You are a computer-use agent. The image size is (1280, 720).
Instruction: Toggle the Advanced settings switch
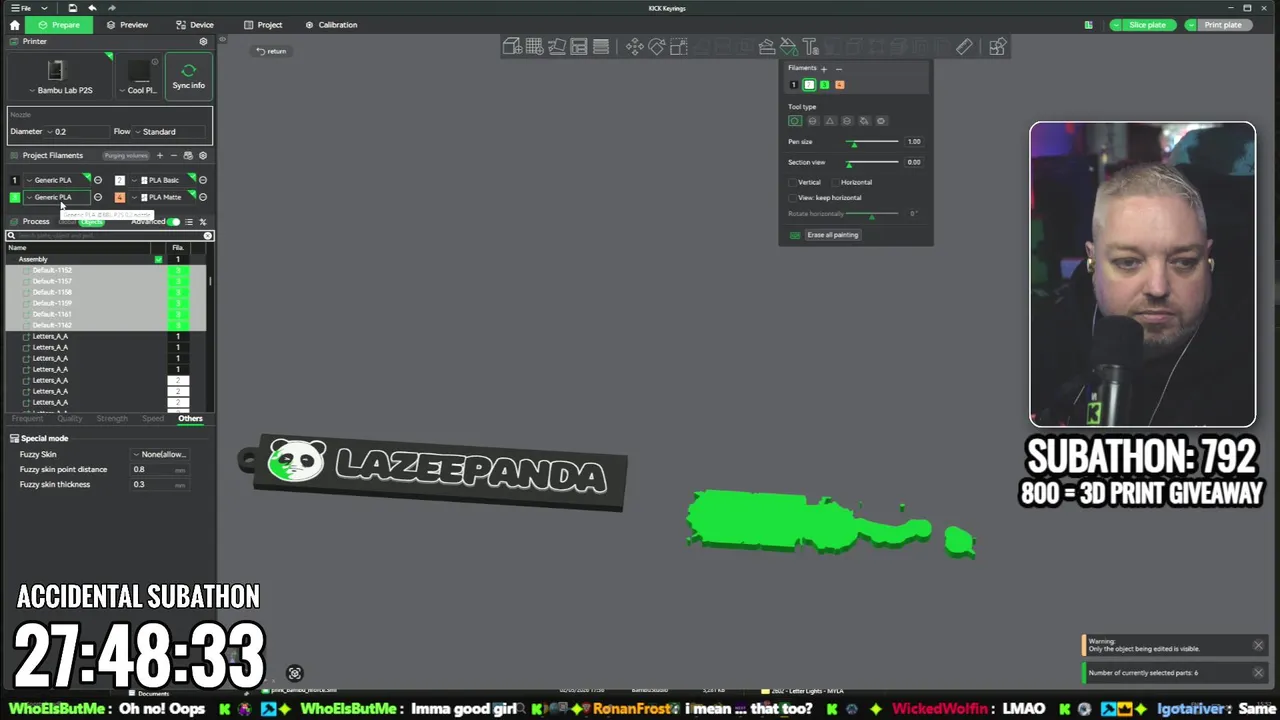point(173,222)
